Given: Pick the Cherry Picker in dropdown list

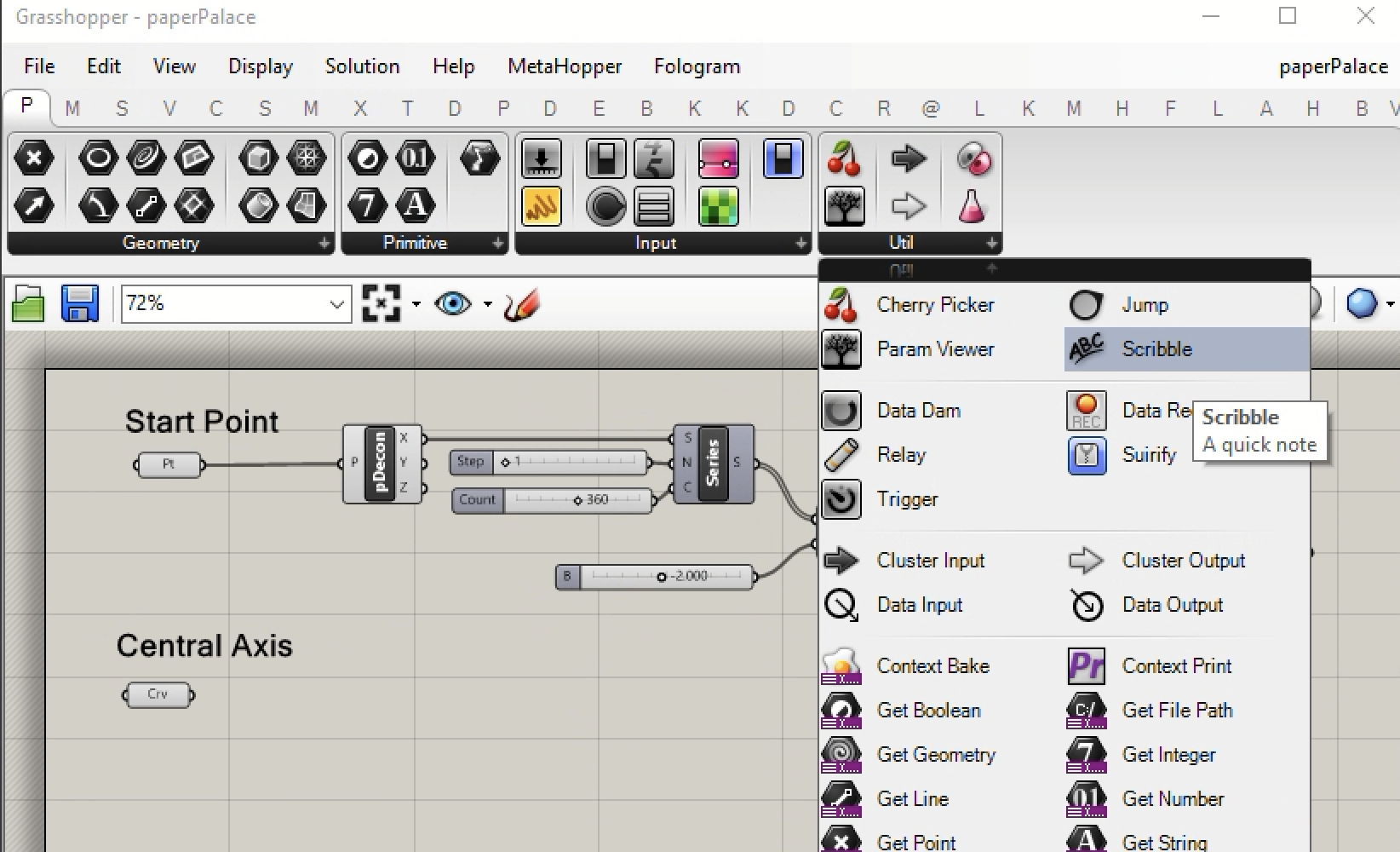Looking at the screenshot, I should [x=935, y=305].
